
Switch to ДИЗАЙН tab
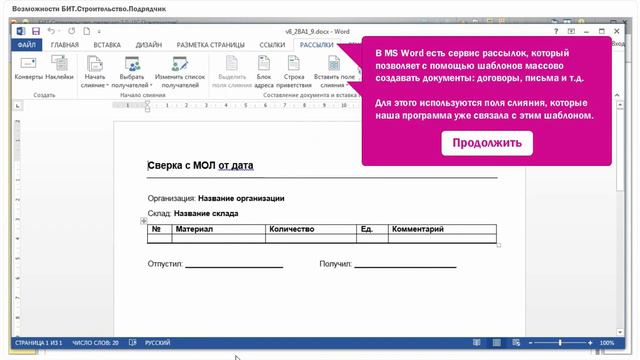[149, 45]
